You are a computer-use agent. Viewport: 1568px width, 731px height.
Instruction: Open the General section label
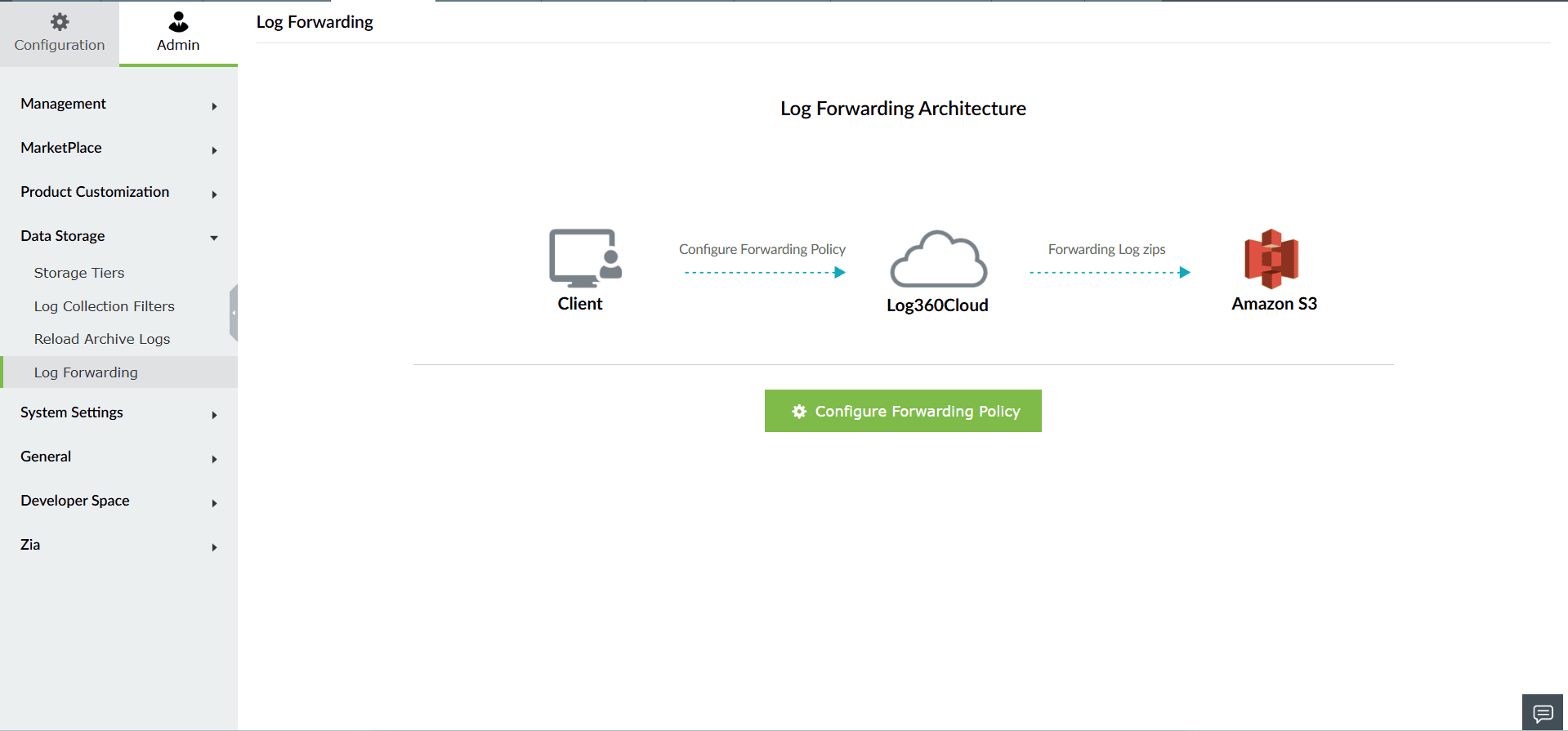tap(46, 457)
